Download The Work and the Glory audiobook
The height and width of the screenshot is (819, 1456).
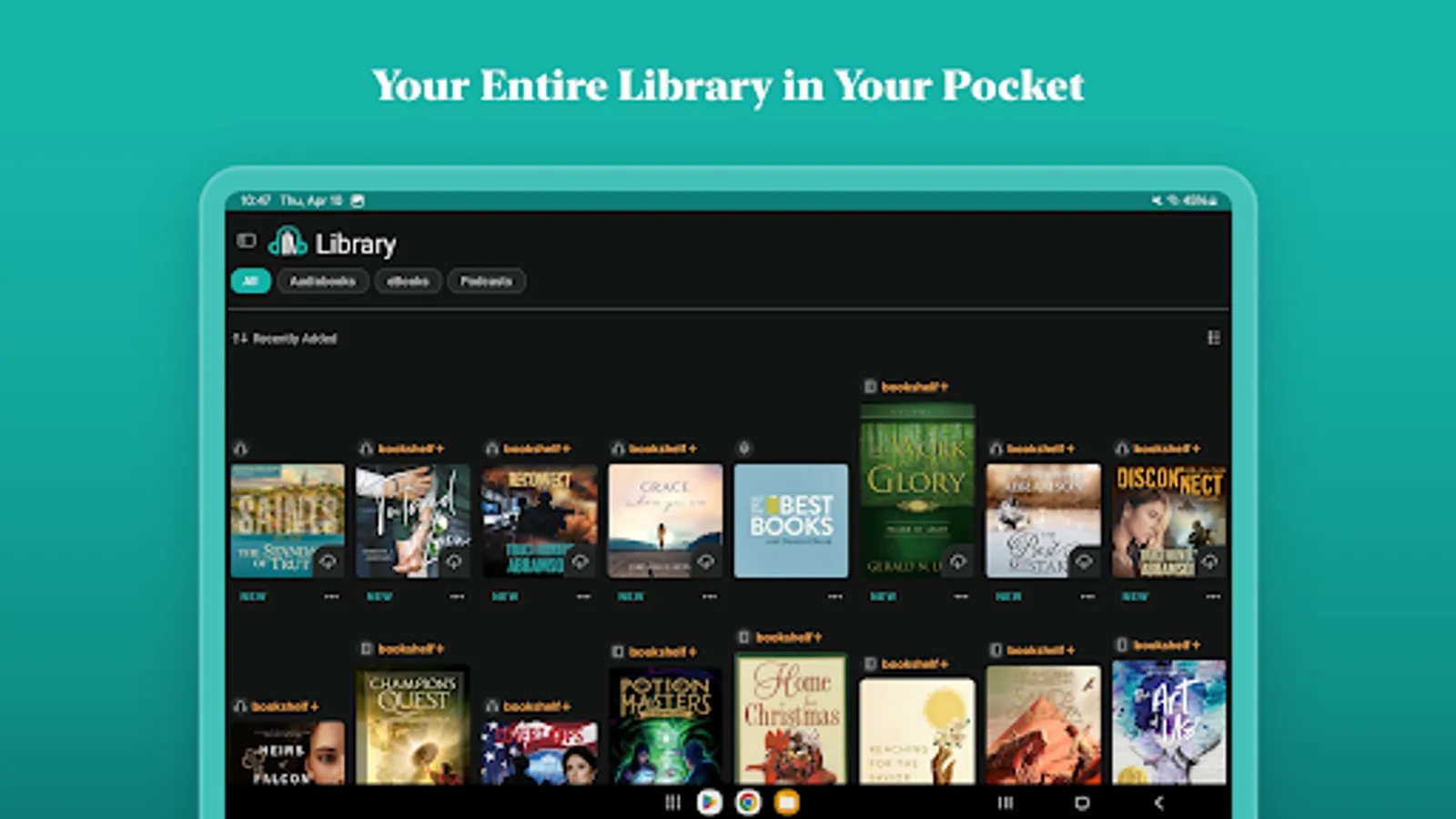click(957, 562)
